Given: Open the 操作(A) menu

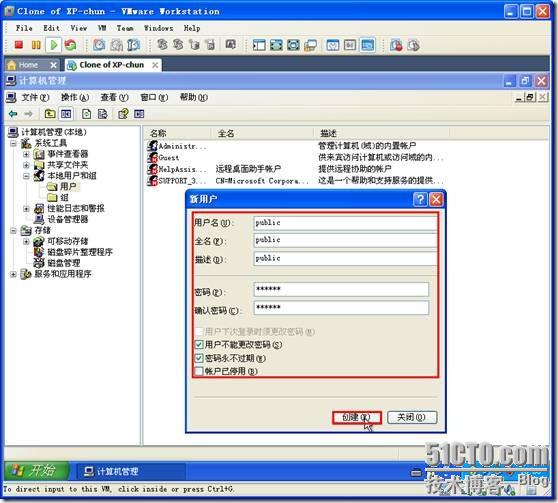Looking at the screenshot, I should 75,97.
